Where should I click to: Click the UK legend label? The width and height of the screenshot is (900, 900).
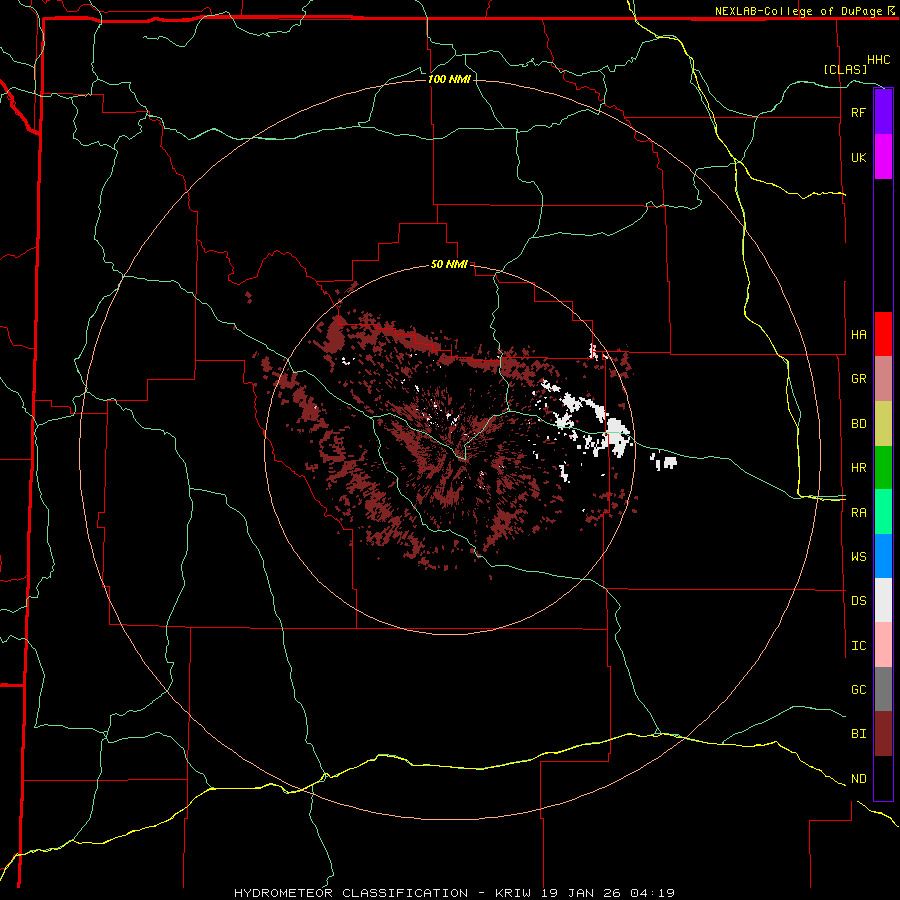pyautogui.click(x=858, y=157)
